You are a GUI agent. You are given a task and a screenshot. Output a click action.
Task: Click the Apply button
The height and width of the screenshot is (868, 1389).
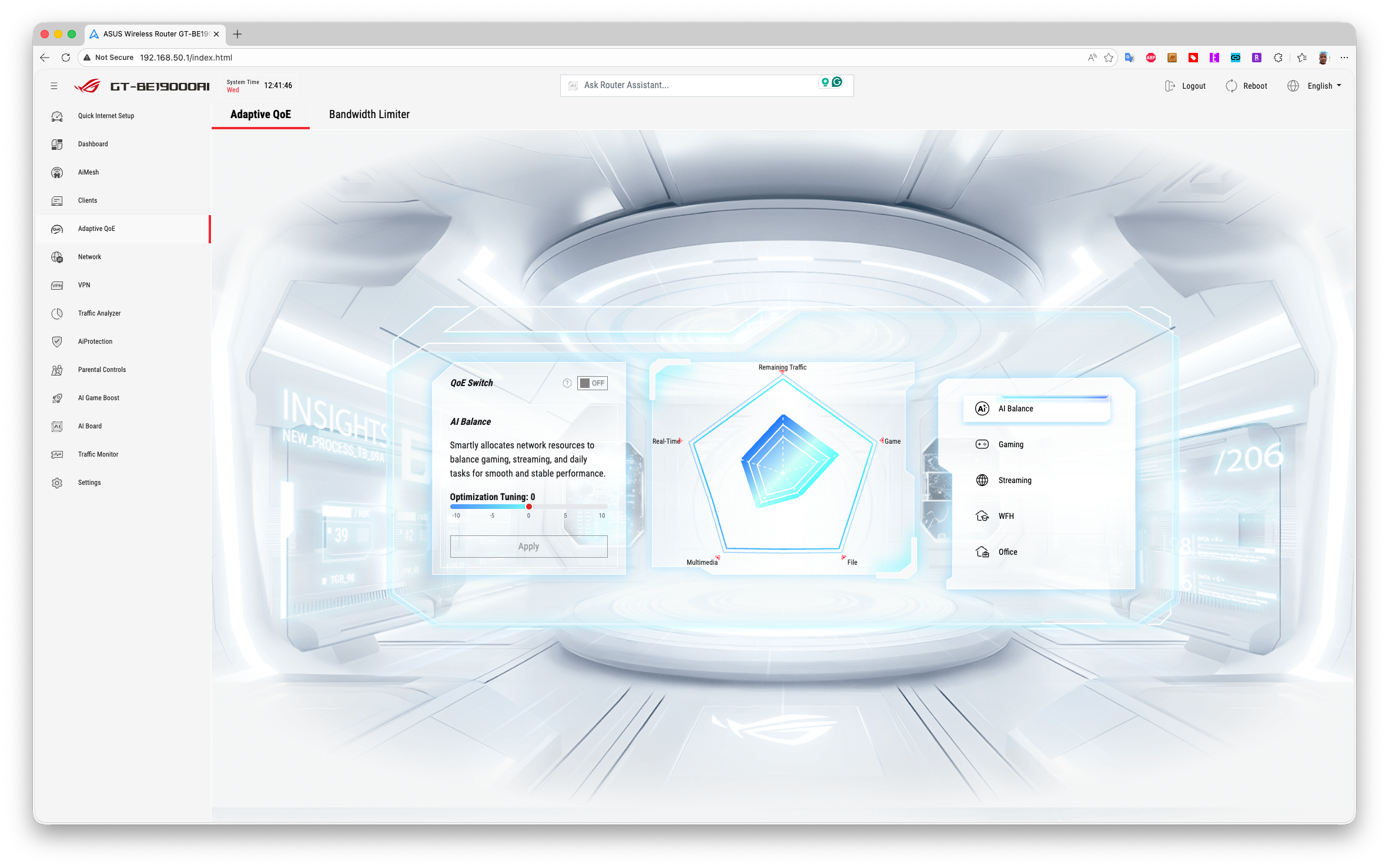(528, 546)
